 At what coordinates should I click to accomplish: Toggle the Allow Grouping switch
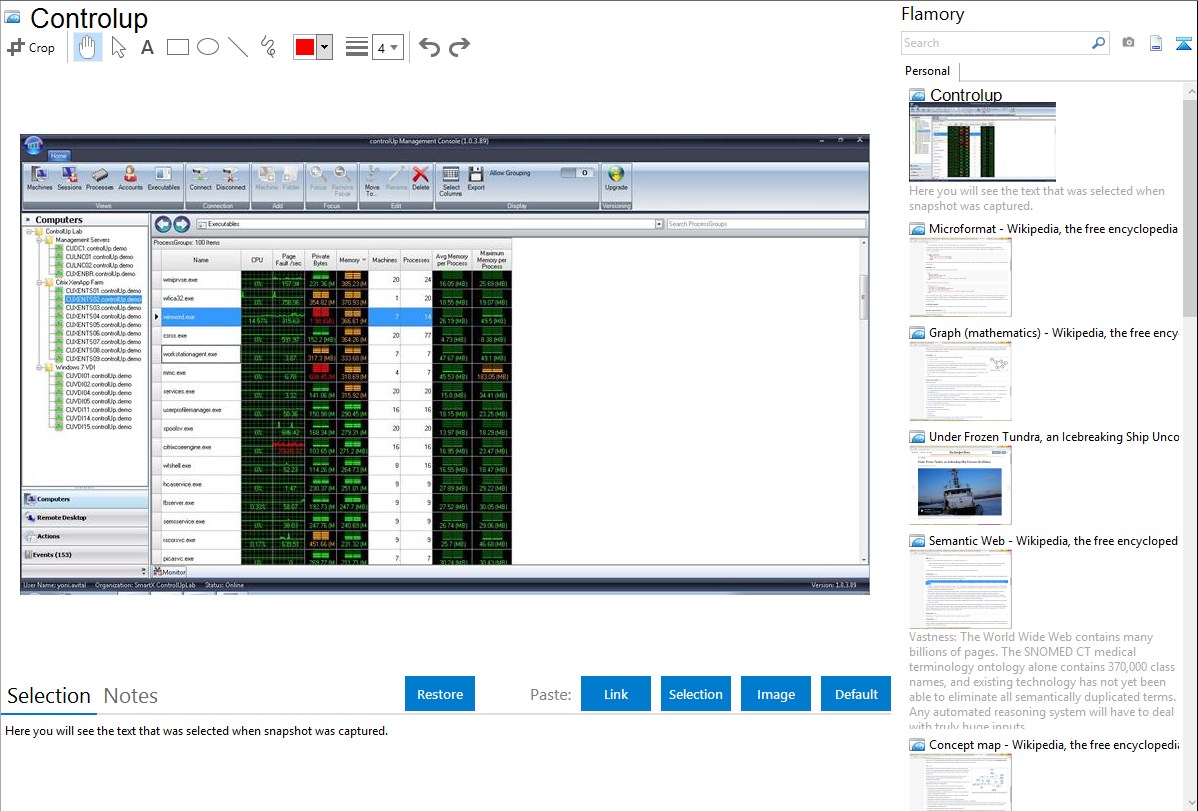click(577, 173)
